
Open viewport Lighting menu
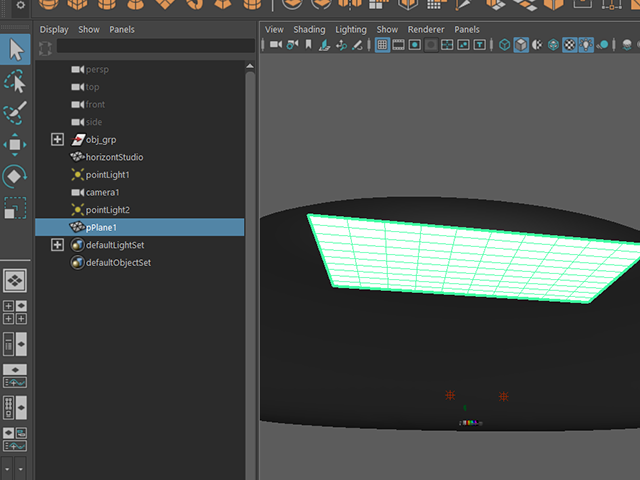[351, 30]
